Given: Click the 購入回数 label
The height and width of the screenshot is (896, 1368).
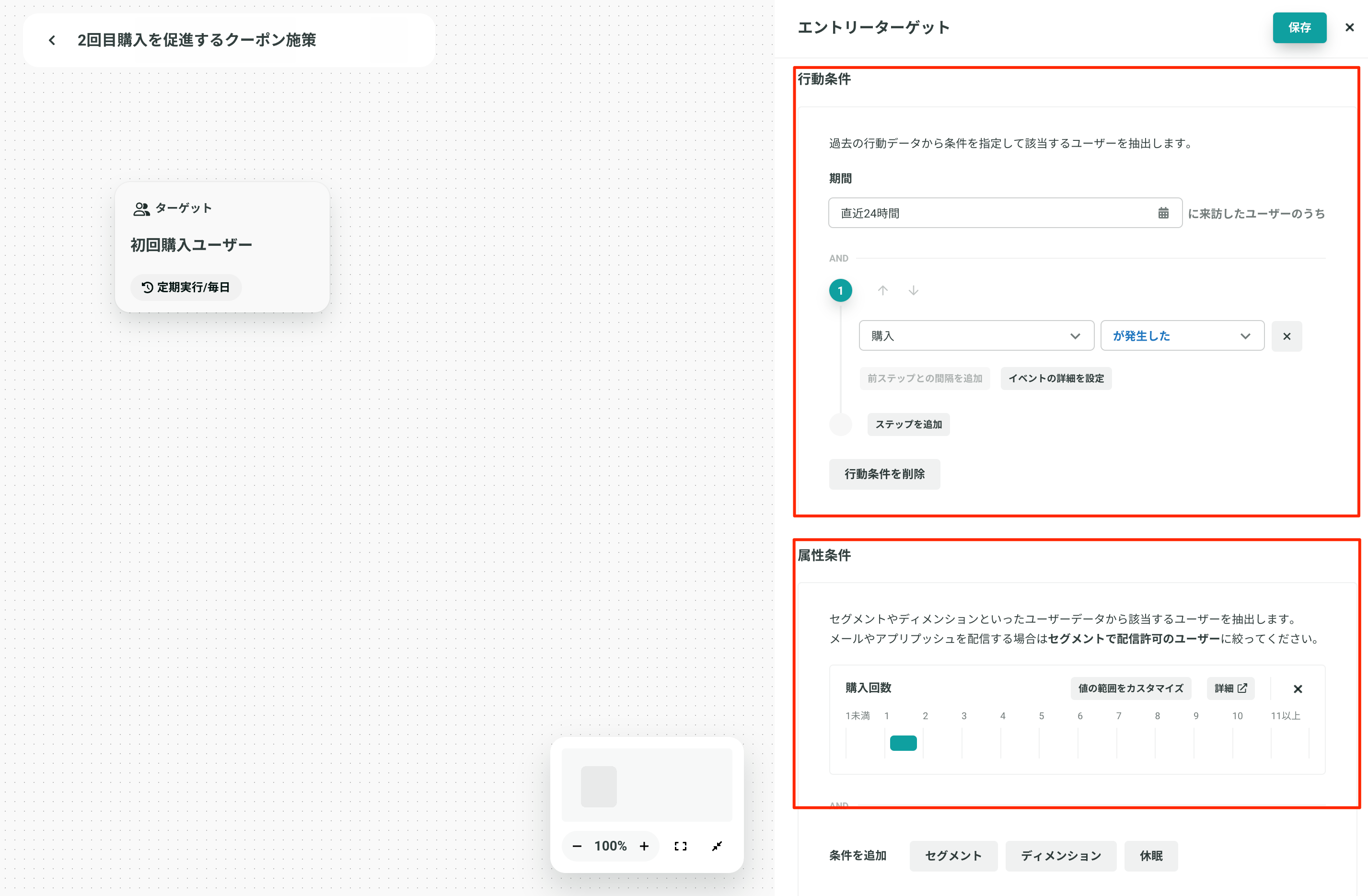Looking at the screenshot, I should (x=868, y=688).
